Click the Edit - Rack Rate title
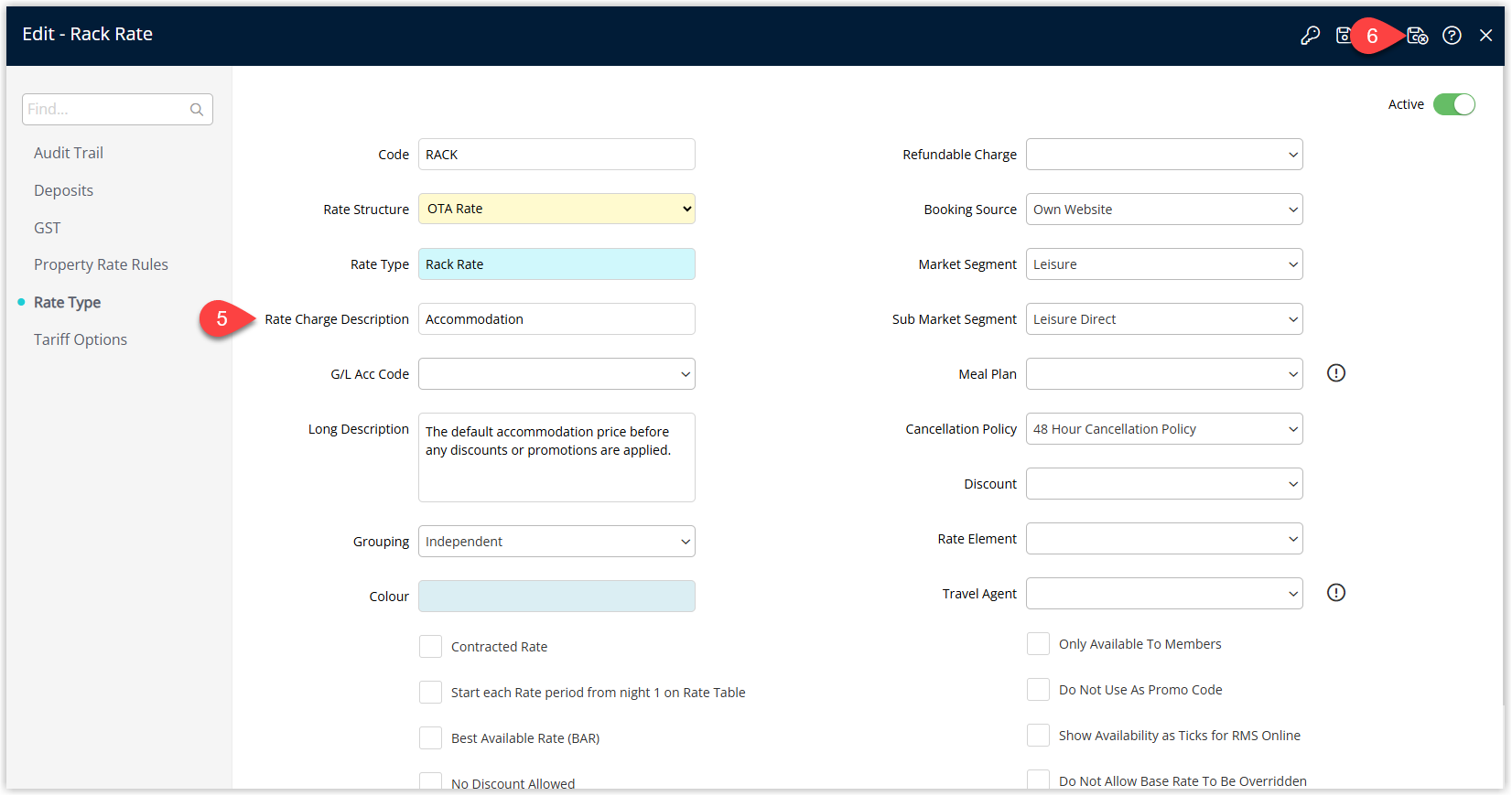 88,34
